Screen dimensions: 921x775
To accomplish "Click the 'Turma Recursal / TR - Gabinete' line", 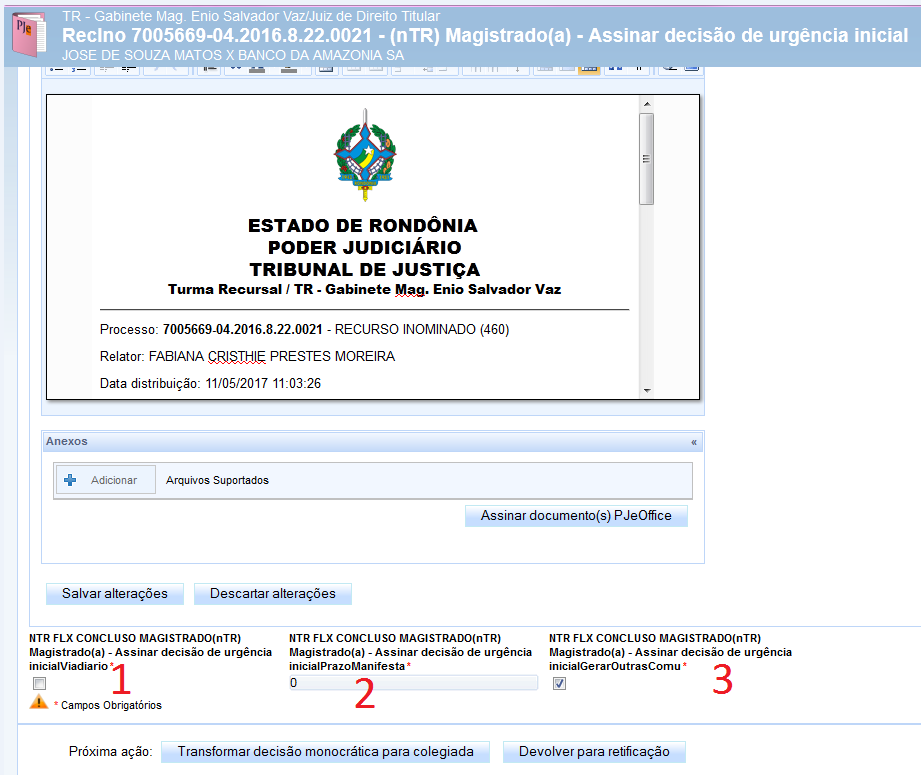I will [x=365, y=290].
